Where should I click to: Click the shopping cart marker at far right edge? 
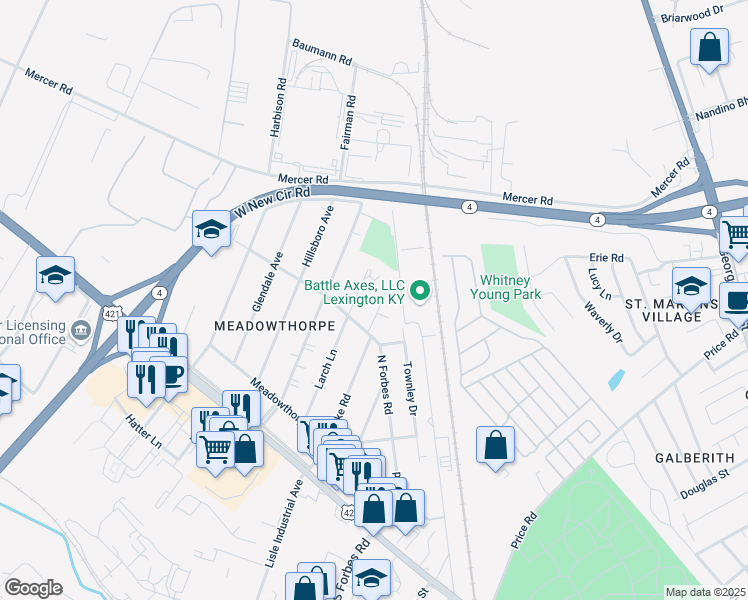point(735,237)
